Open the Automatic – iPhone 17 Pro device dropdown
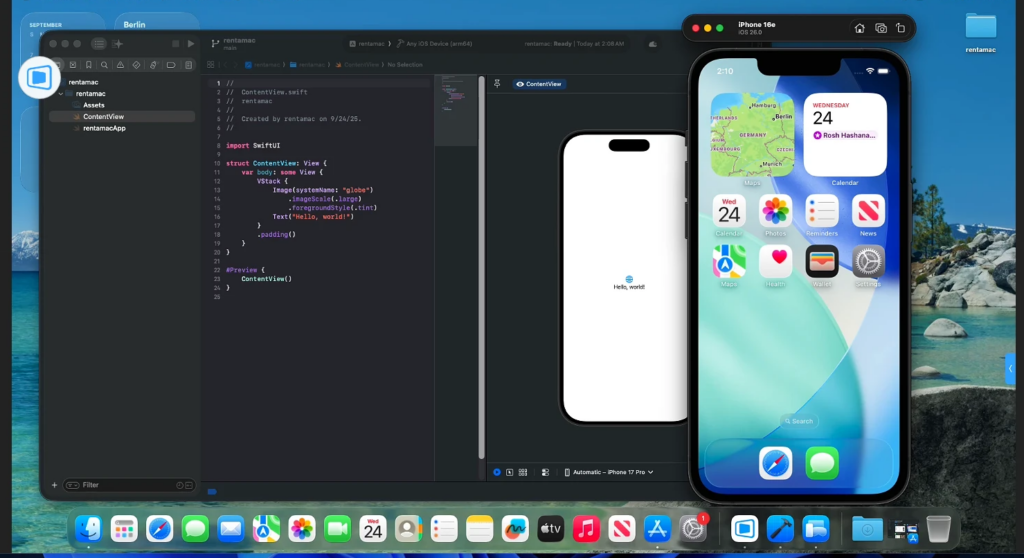The image size is (1024, 558). click(609, 472)
